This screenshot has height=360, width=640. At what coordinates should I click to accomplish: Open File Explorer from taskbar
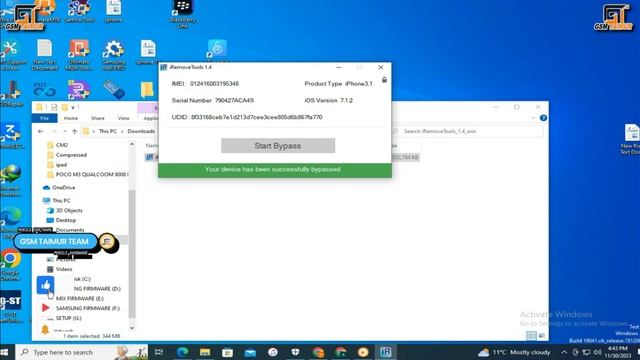(205, 352)
